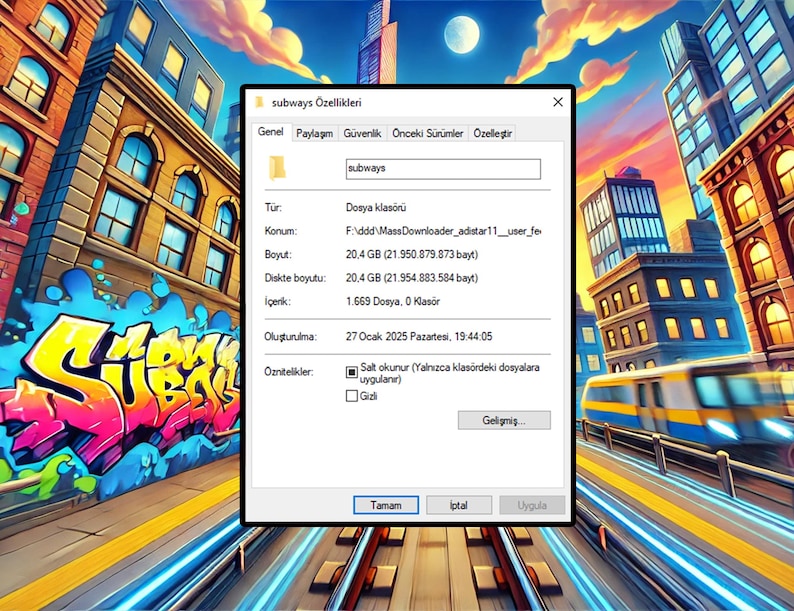Viewport: 794px width, 611px height.
Task: Click the Öznitelikler label
Action: [289, 372]
